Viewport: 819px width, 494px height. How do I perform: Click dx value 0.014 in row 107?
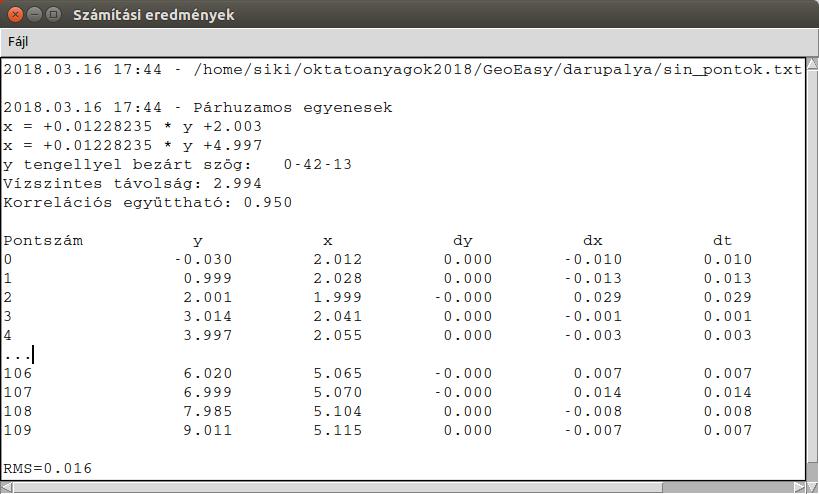[598, 392]
